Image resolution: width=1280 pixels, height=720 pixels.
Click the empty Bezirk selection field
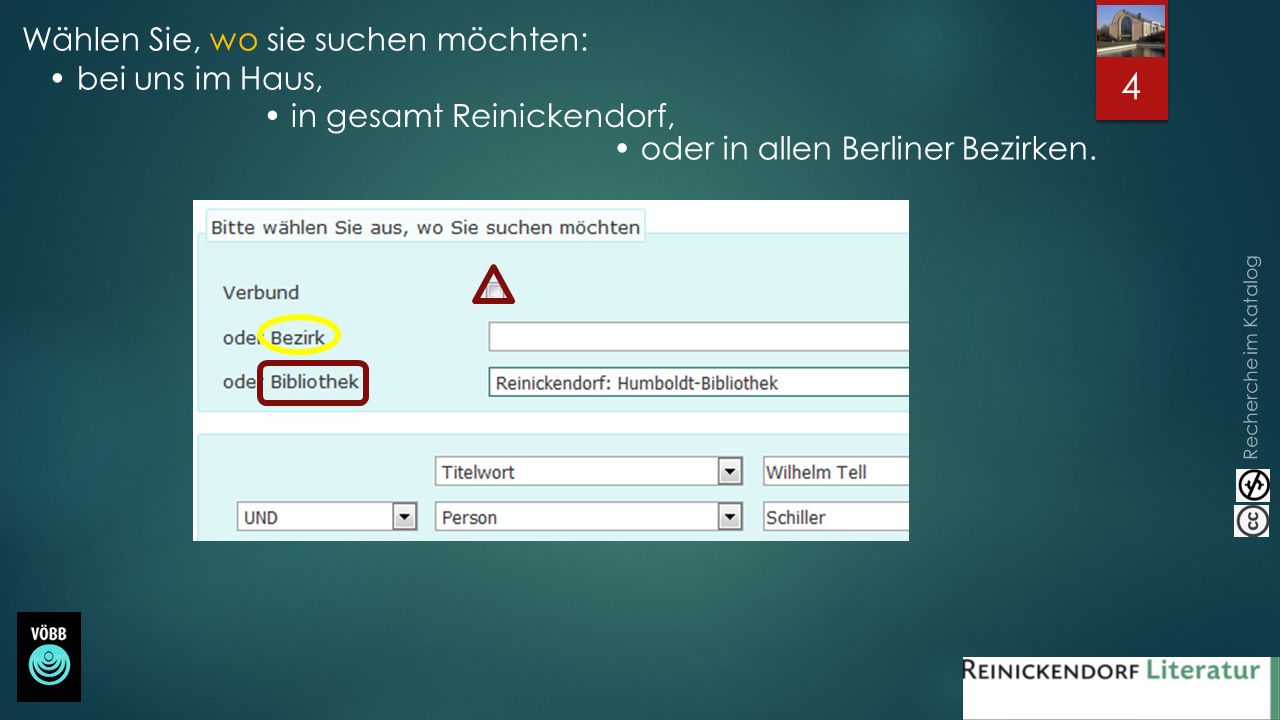pyautogui.click(x=698, y=337)
